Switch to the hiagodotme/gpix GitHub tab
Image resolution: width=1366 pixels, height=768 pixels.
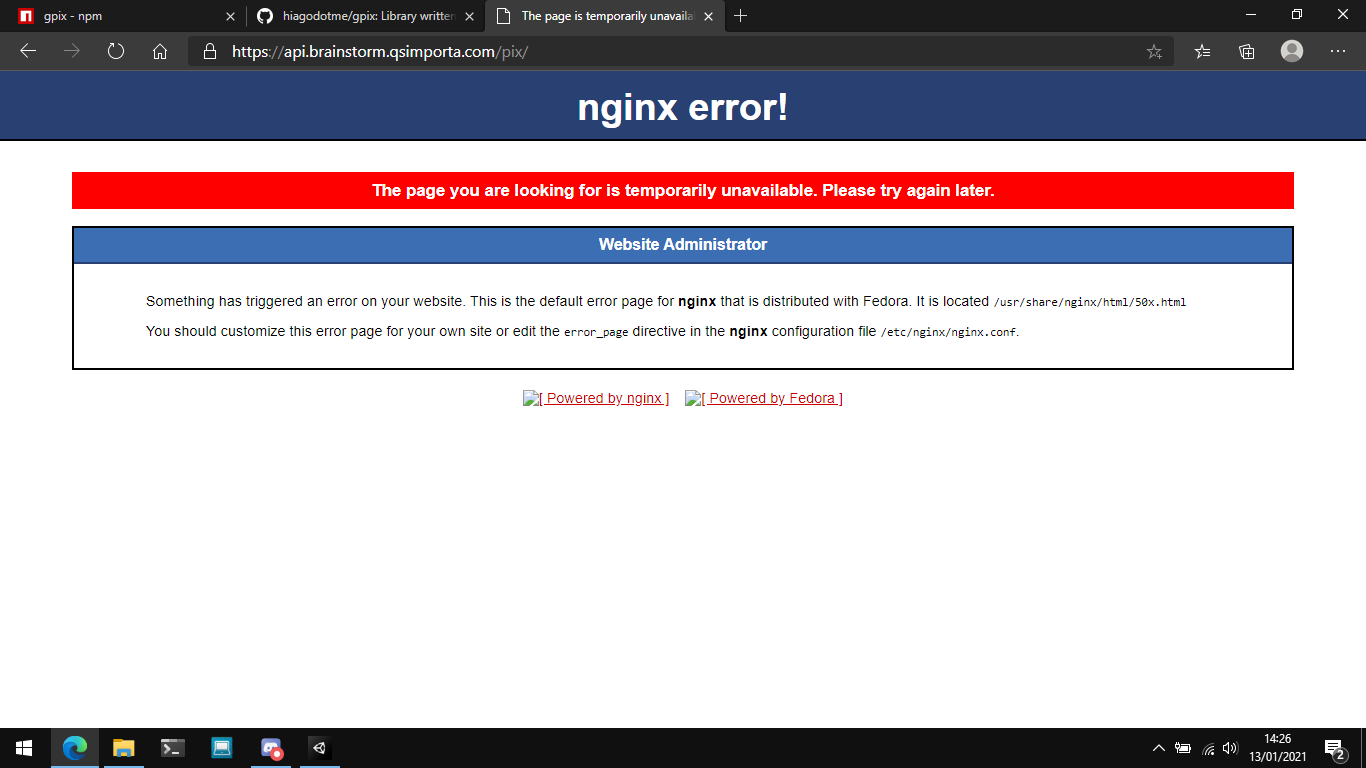365,16
